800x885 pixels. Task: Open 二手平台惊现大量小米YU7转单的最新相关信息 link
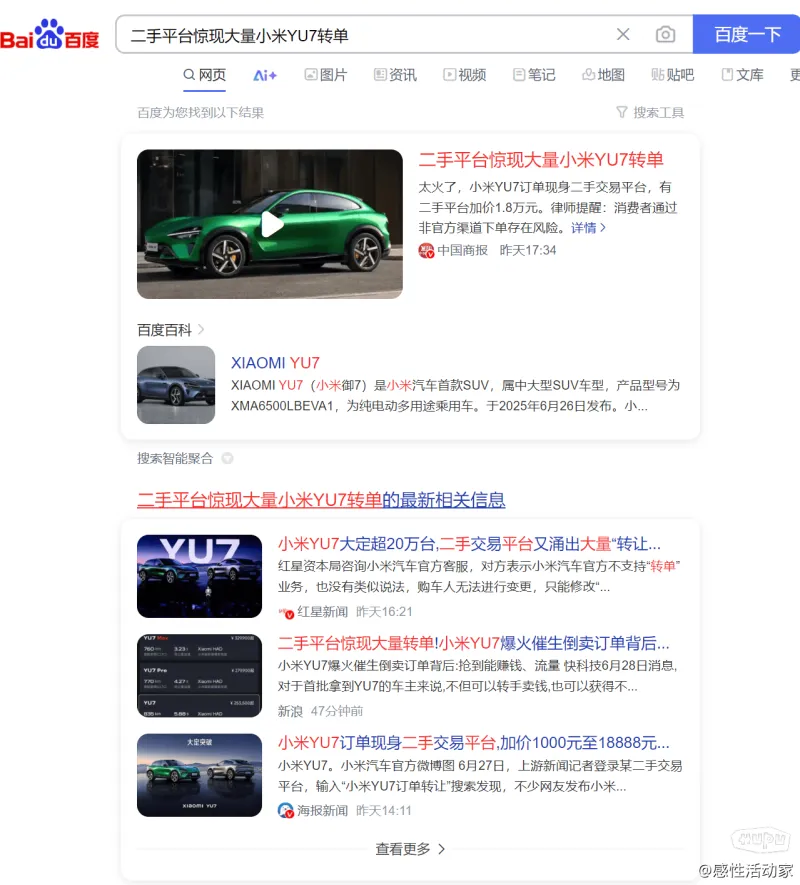coord(321,500)
